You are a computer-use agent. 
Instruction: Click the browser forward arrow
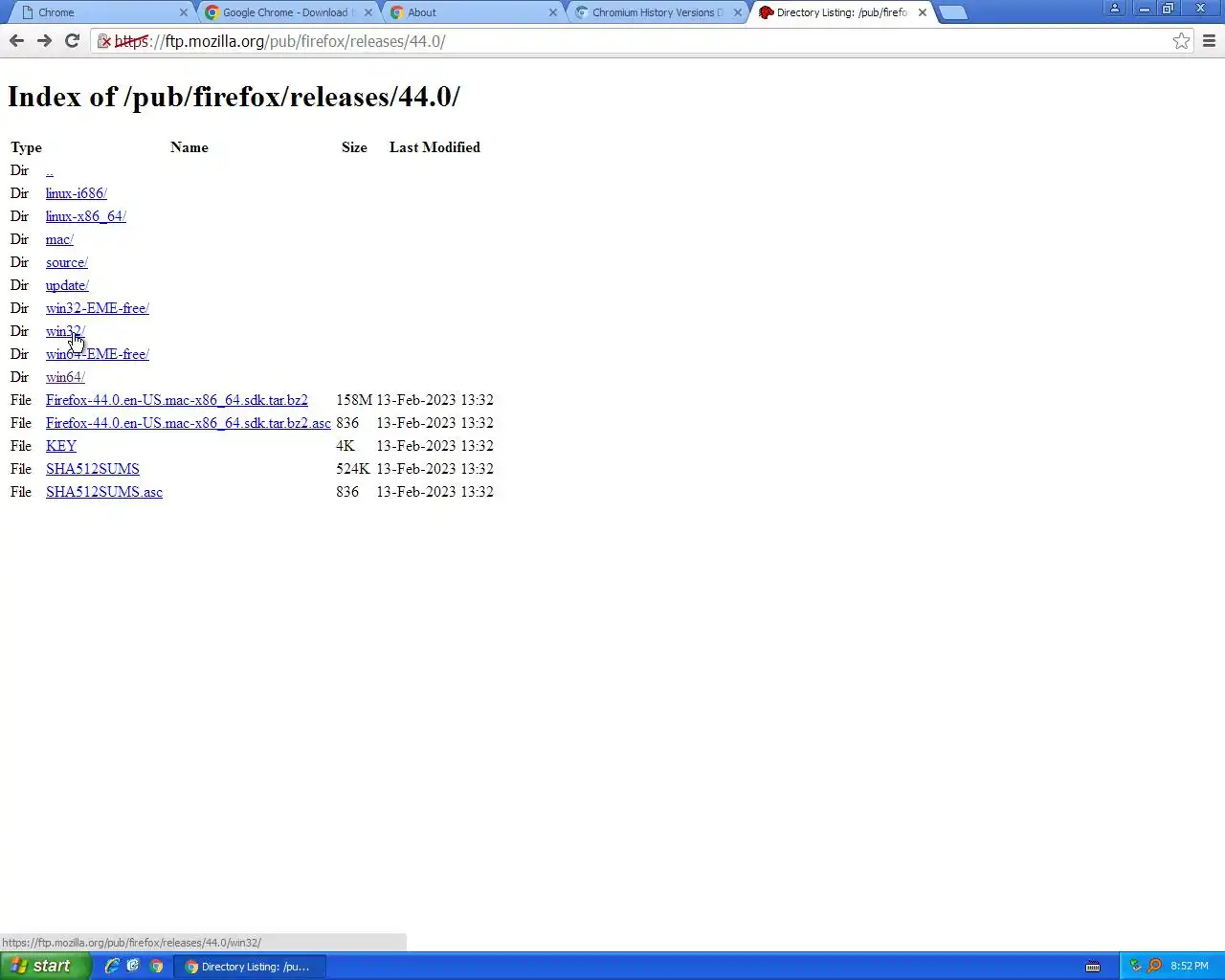(44, 40)
